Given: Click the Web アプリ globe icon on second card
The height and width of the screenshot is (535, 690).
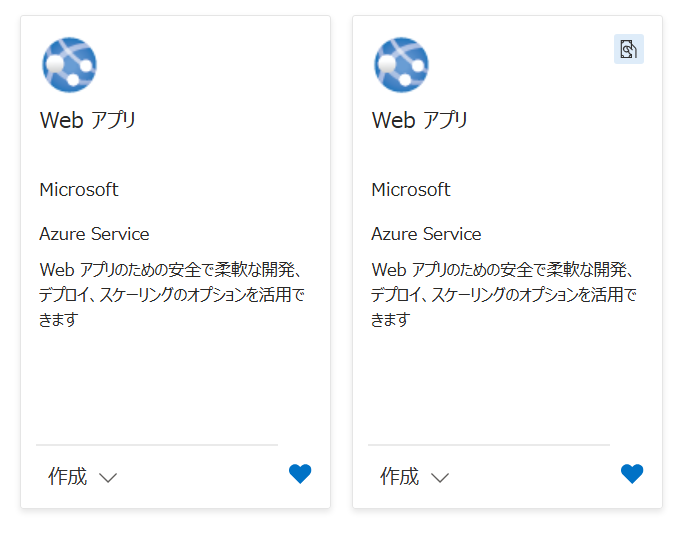Looking at the screenshot, I should [401, 65].
